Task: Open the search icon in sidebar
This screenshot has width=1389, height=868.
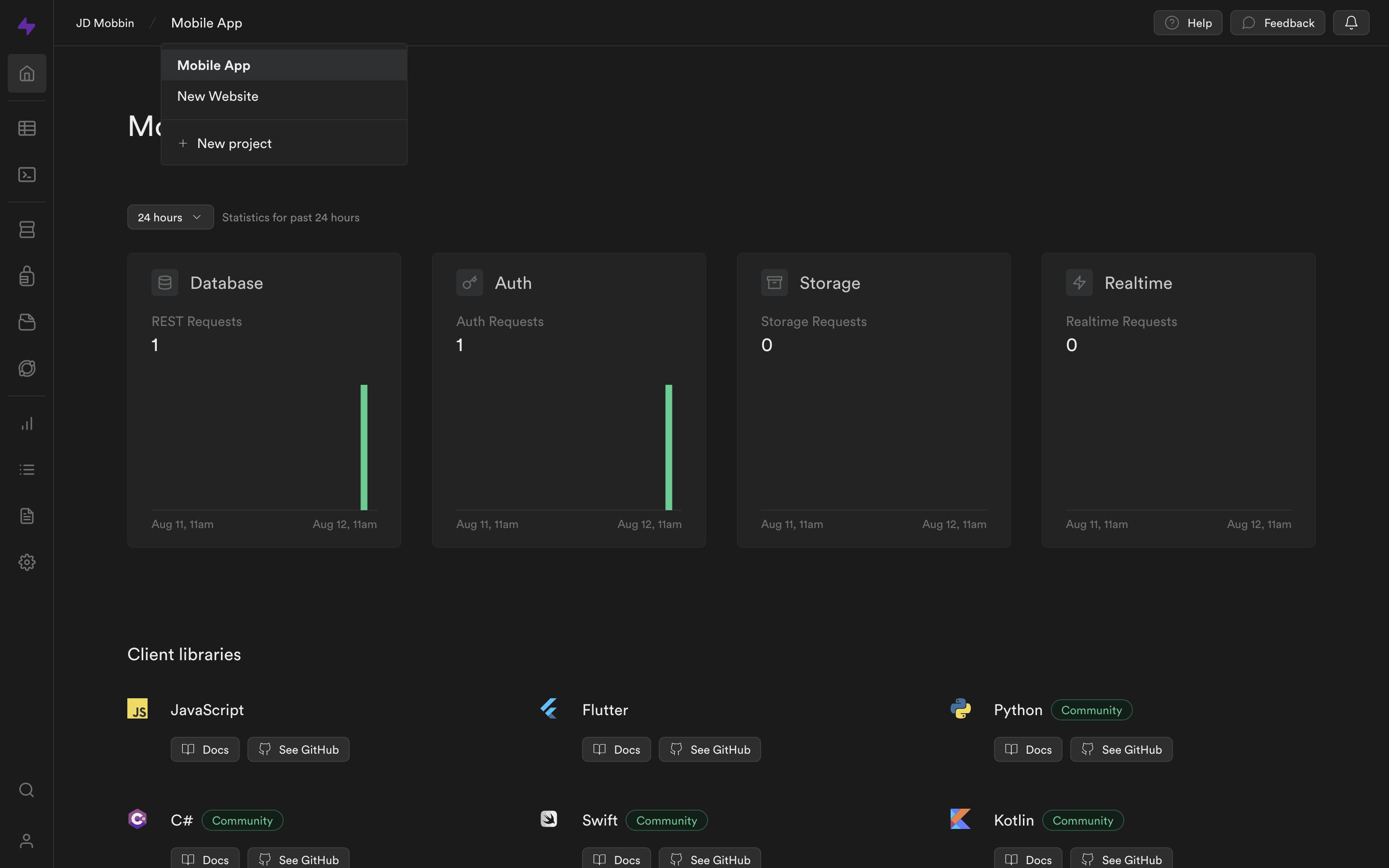Action: (27, 790)
